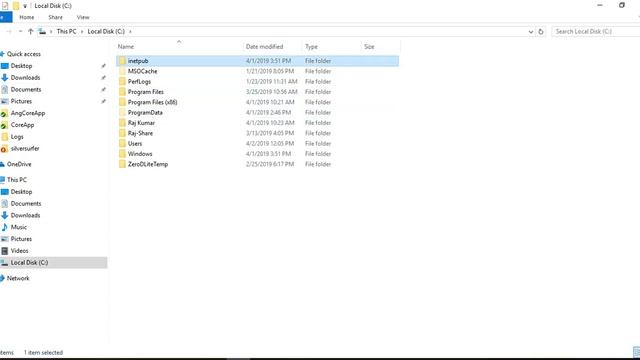Expand the chevron after This PC in breadcrumb
The width and height of the screenshot is (640, 360).
pos(82,31)
